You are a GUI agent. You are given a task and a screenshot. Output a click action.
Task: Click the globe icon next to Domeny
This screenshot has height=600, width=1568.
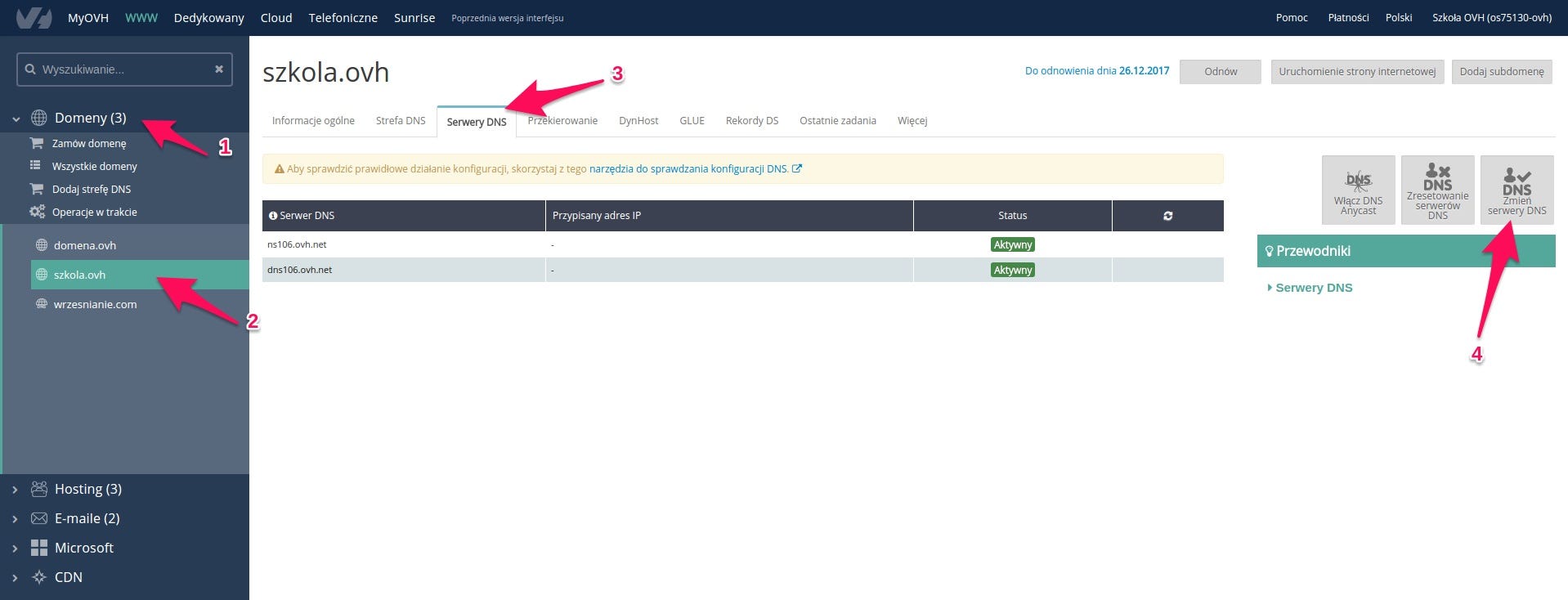(x=38, y=118)
